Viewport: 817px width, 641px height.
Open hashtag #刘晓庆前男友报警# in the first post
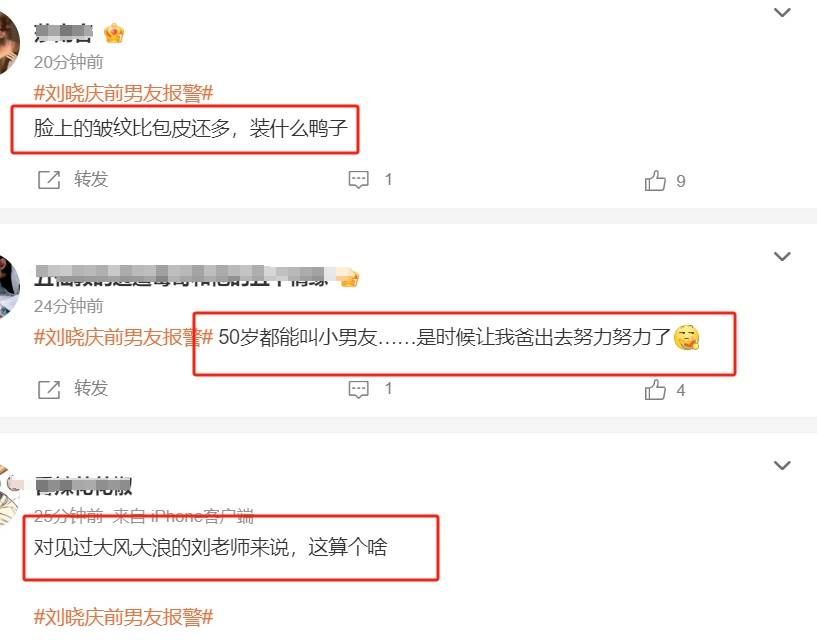[x=123, y=93]
